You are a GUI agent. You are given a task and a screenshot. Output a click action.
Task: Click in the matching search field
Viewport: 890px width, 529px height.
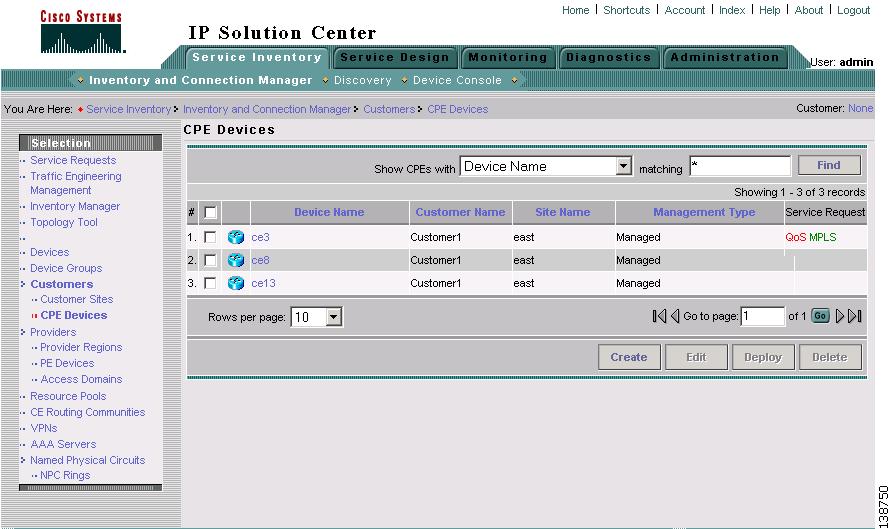point(740,166)
